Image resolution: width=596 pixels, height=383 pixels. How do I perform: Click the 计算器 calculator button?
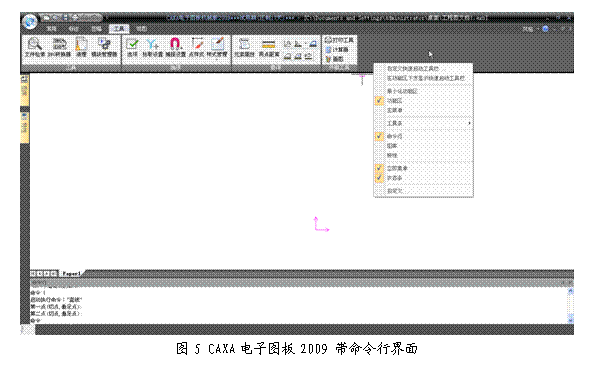point(337,49)
